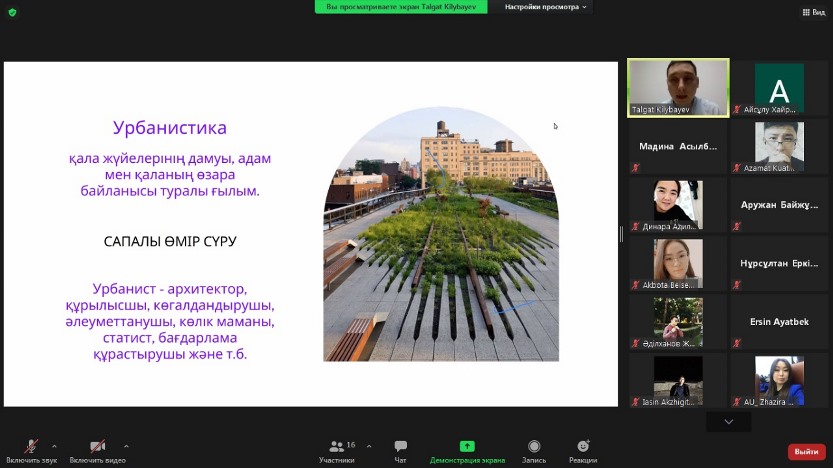Click Azamat Kuat participant video tile

[779, 146]
